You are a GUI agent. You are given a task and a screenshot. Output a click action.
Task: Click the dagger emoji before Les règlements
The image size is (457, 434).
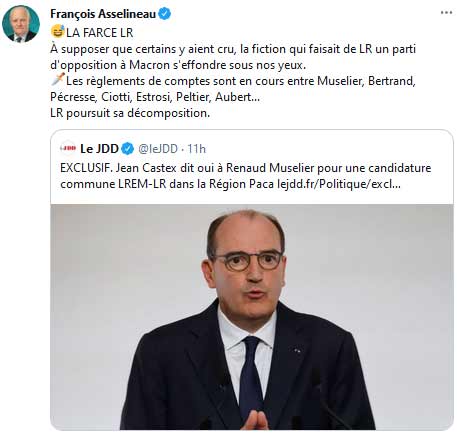click(57, 80)
